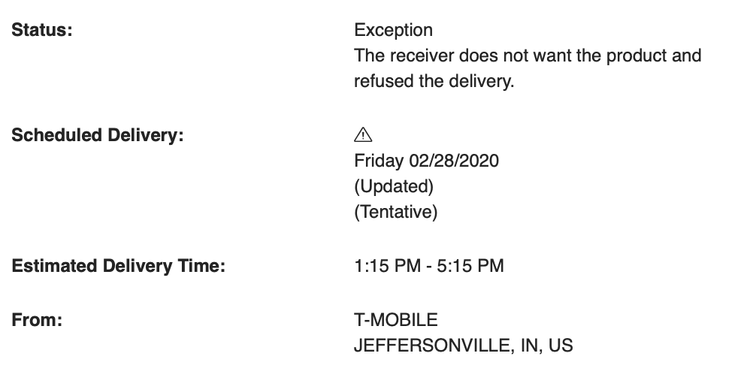The image size is (750, 383).
Task: Click the Scheduled Delivery label
Action: pyautogui.click(x=98, y=135)
